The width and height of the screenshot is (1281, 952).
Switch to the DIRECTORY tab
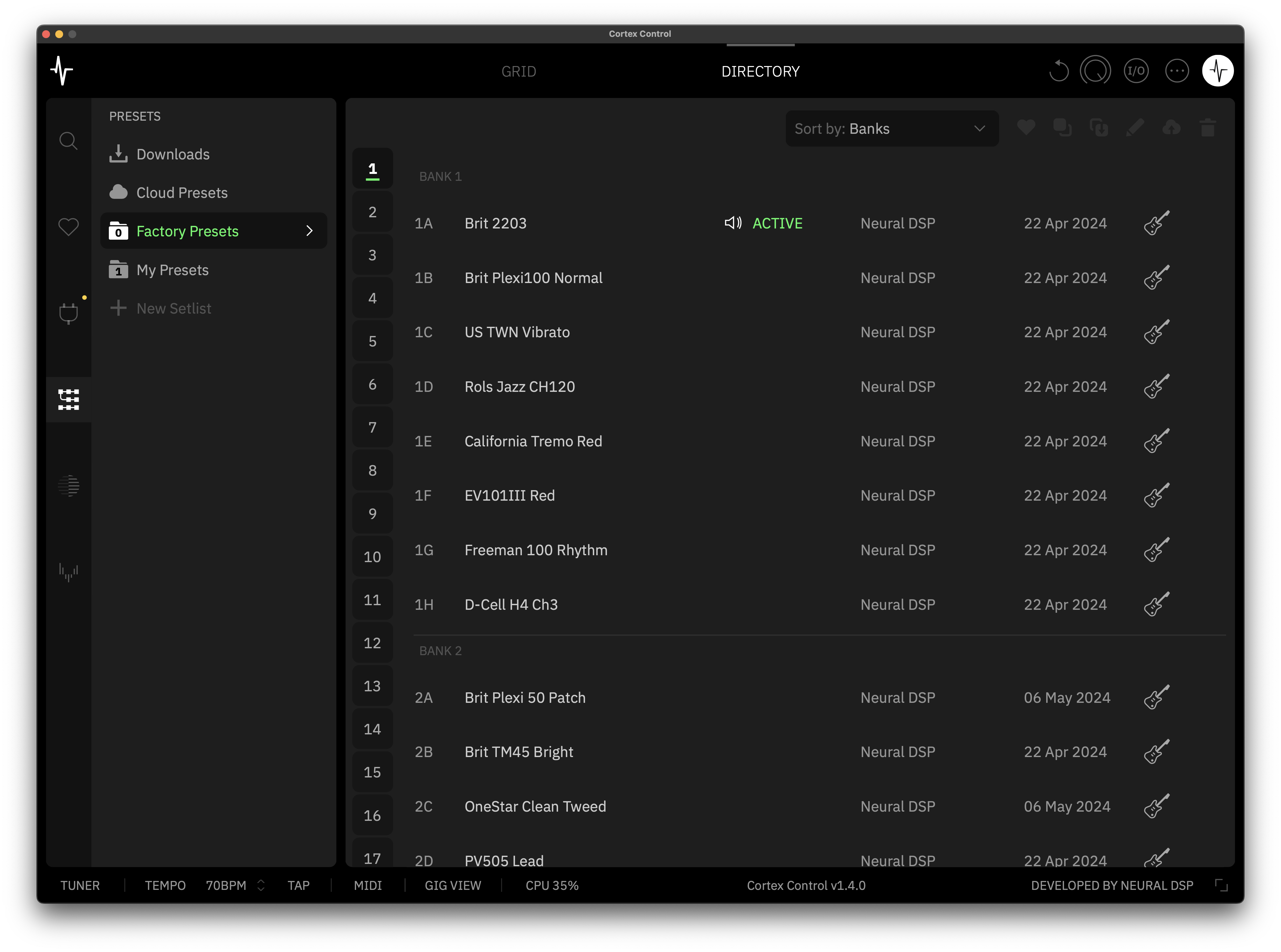(760, 71)
